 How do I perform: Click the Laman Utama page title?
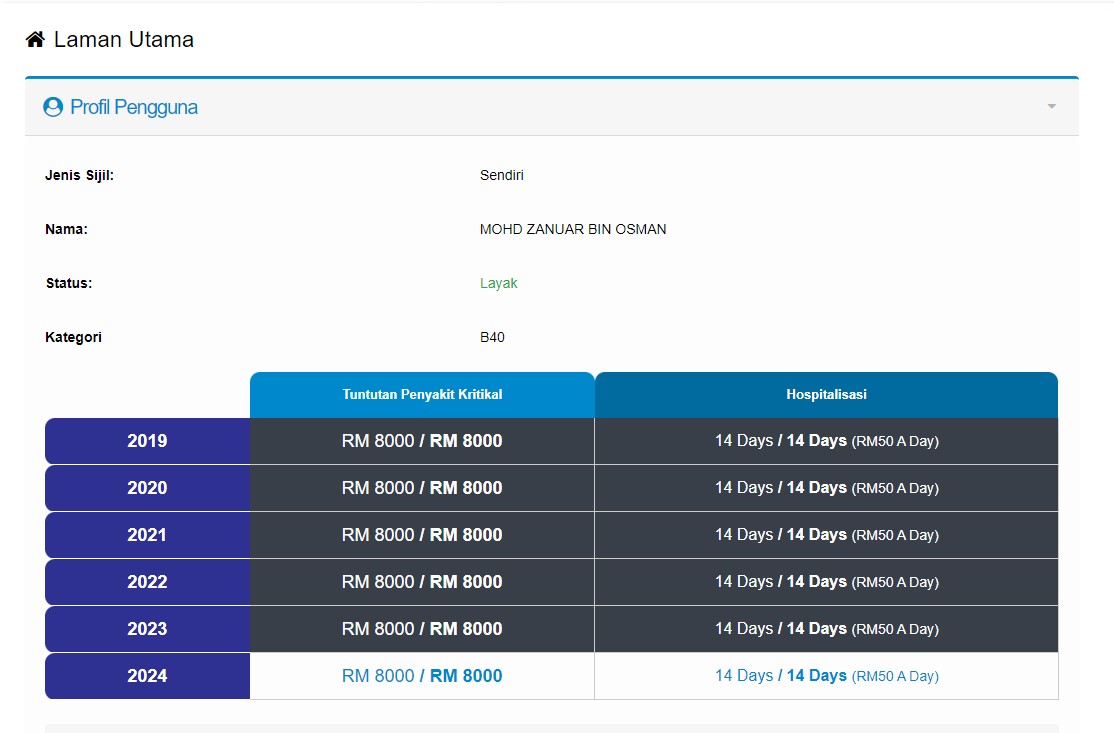tap(124, 40)
